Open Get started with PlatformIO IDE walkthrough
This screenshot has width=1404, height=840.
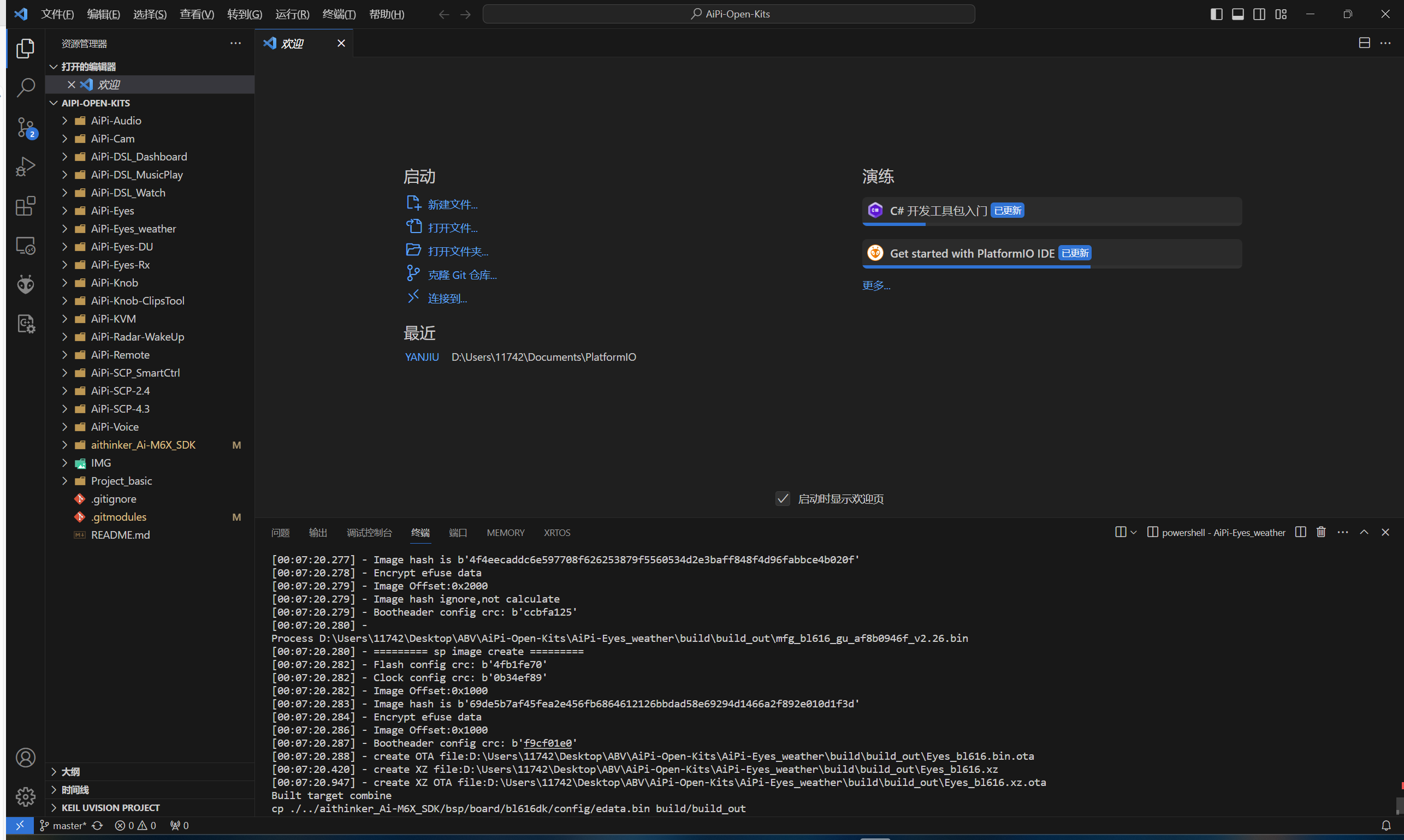[x=1052, y=254]
